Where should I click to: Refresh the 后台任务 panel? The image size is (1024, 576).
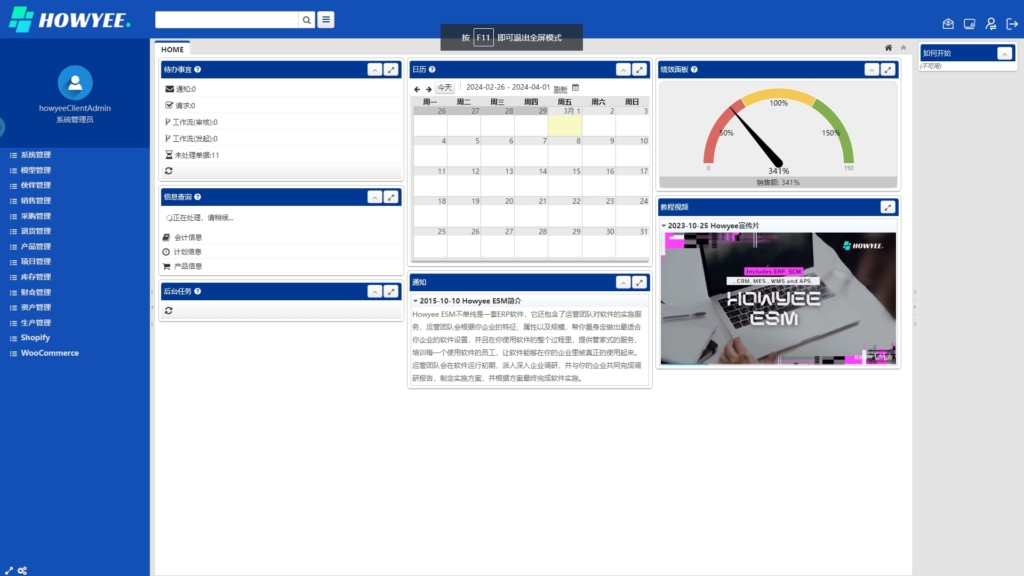click(x=168, y=310)
